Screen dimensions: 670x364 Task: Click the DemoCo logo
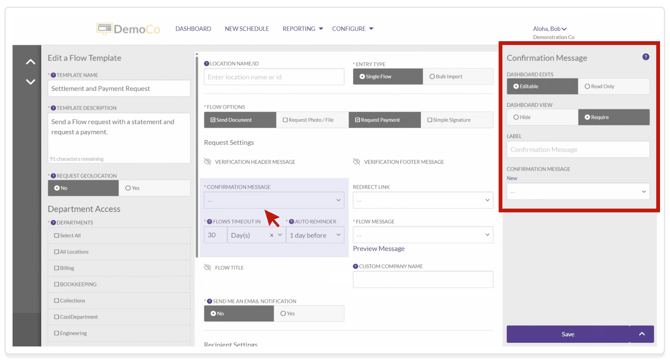tap(129, 29)
